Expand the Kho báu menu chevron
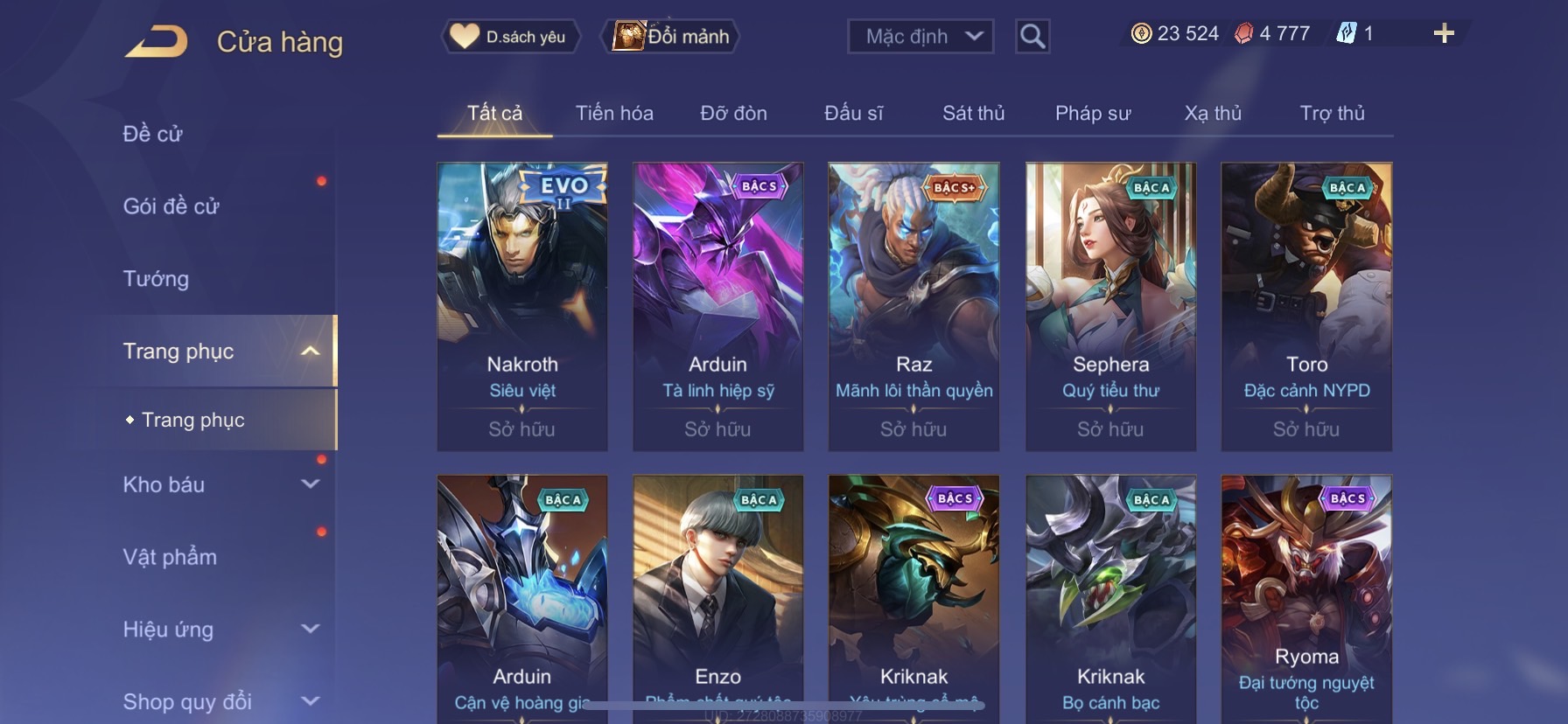Viewport: 1568px width, 724px height. (310, 484)
